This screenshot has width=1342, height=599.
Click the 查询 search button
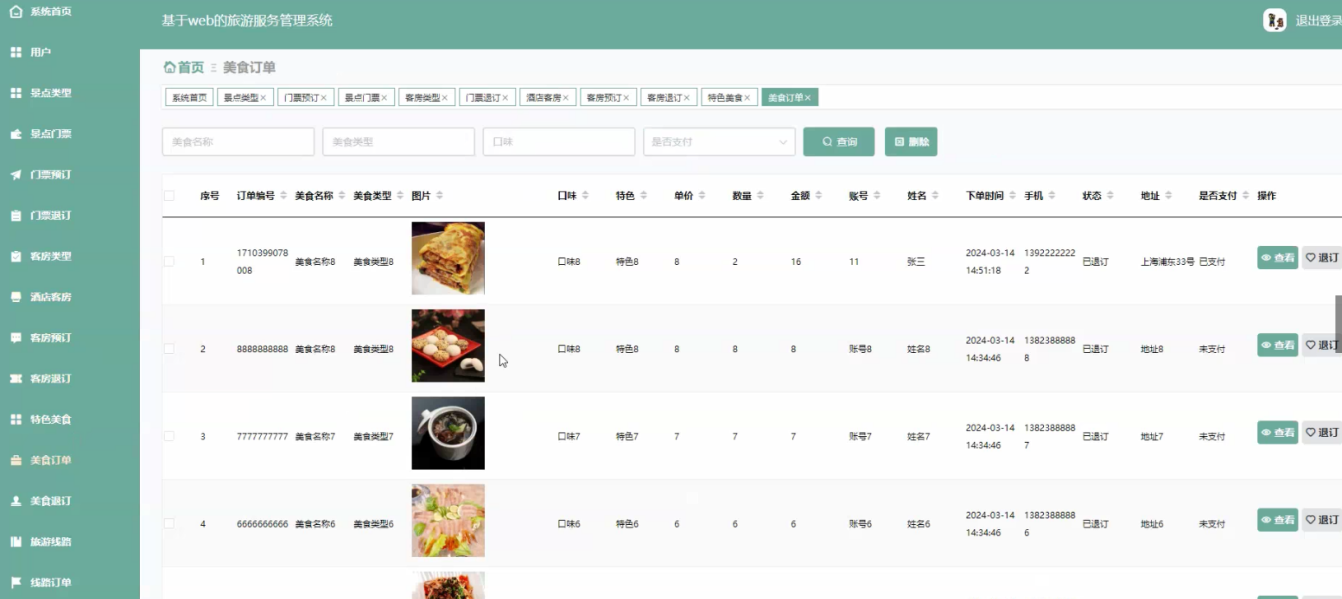click(839, 142)
